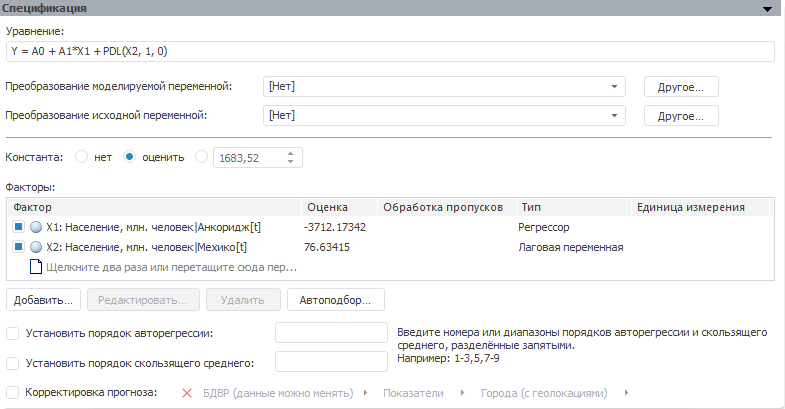The height and width of the screenshot is (409, 785).
Task: Click the sphere icon beside factor X2
Action: [36, 247]
